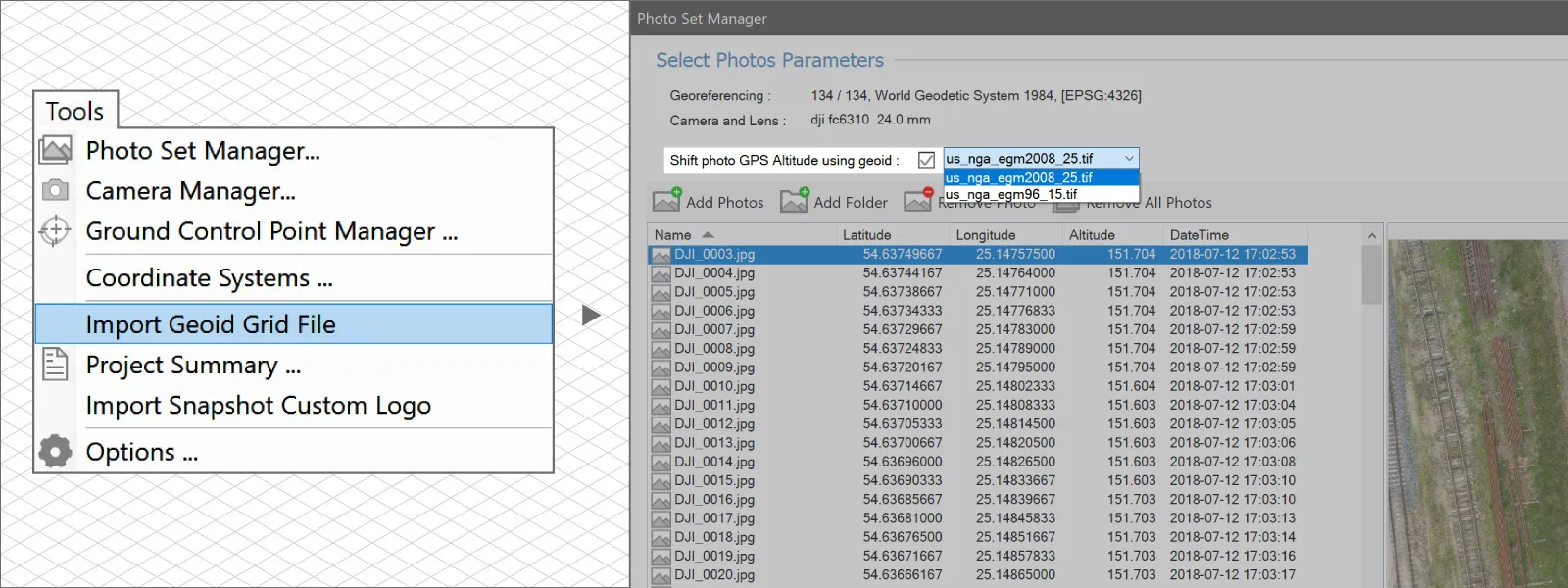Open Photo Set Manager menu entry
The width and height of the screenshot is (1568, 588).
coord(294,150)
